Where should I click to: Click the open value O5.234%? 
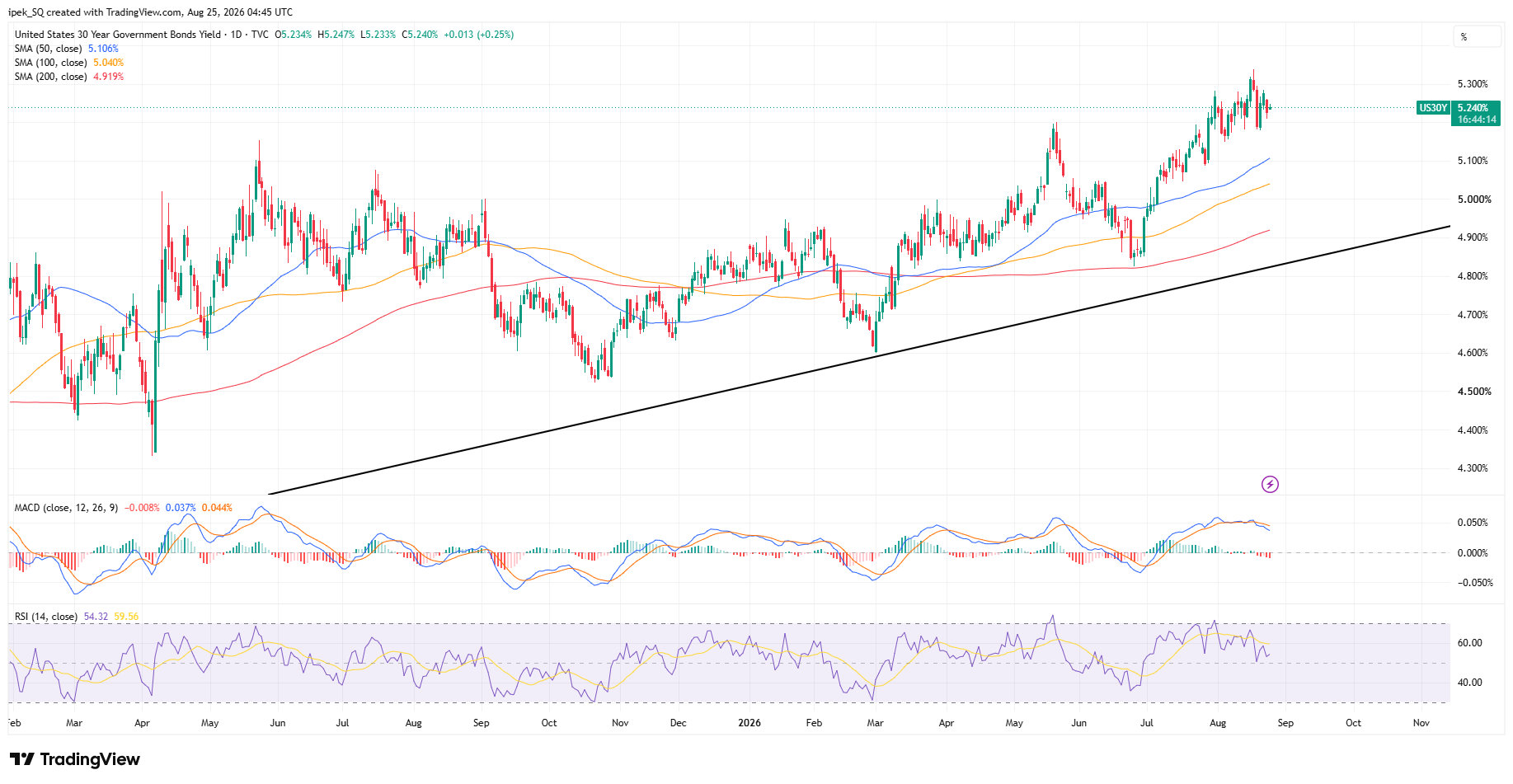click(294, 35)
